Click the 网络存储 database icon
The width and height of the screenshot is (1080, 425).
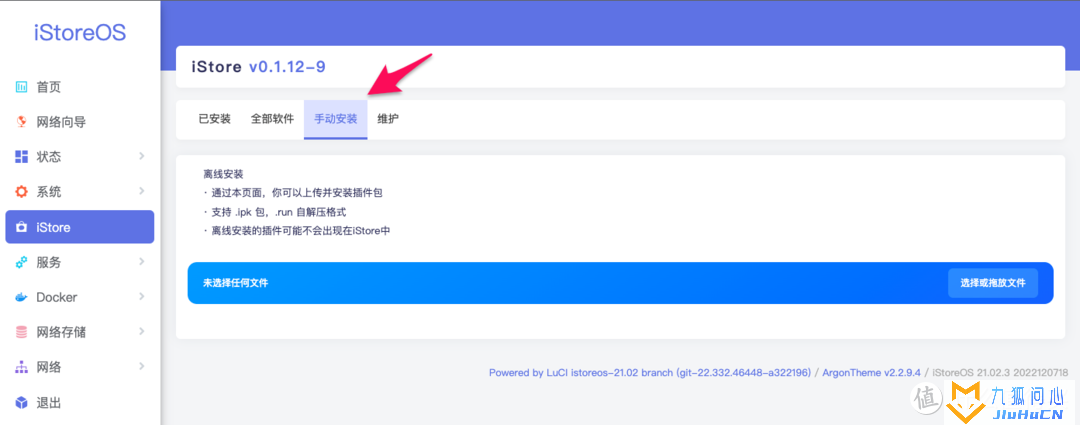21,332
